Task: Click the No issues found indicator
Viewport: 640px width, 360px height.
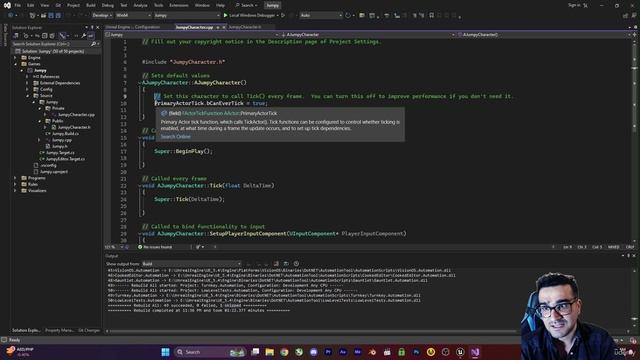Action: (x=155, y=247)
